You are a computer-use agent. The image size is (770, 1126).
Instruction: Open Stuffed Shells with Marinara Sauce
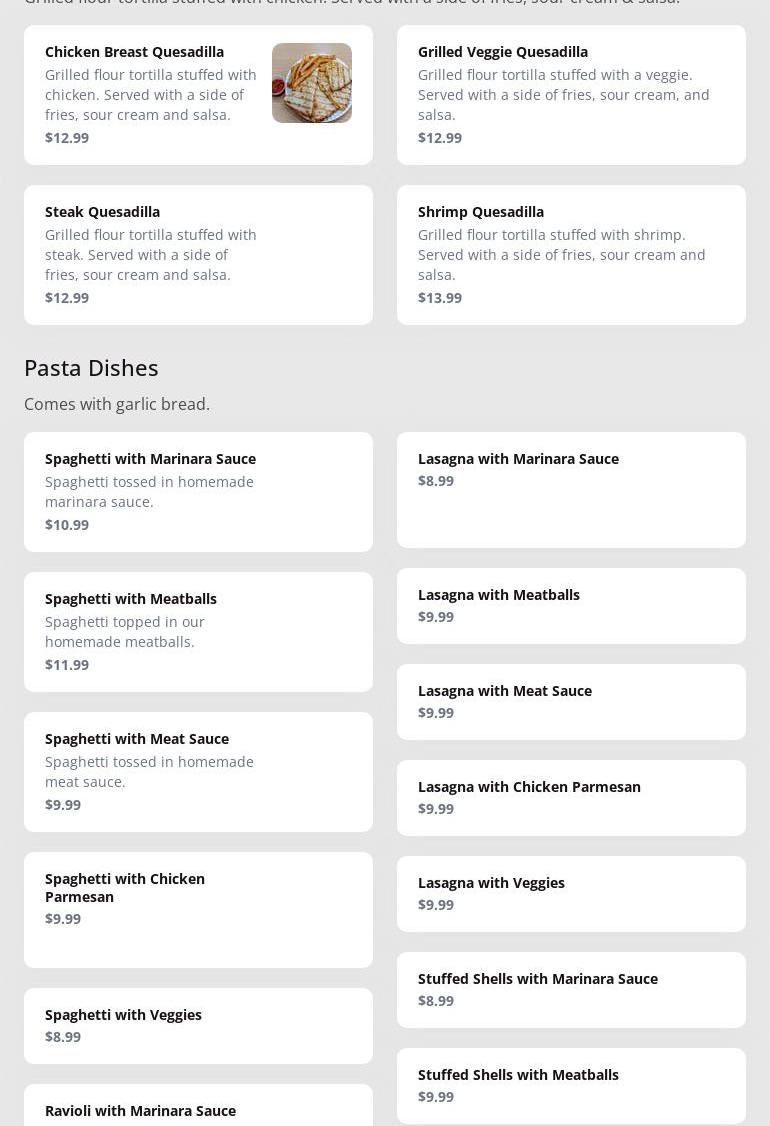coord(570,989)
